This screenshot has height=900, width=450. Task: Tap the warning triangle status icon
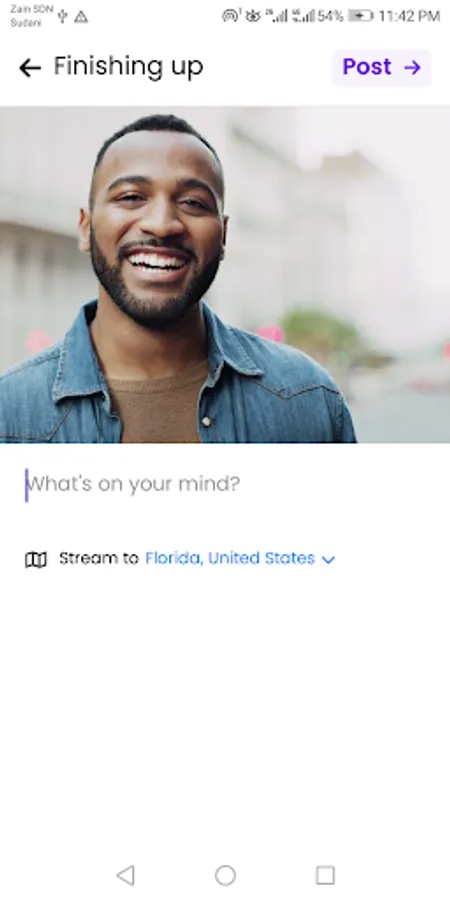coord(82,17)
